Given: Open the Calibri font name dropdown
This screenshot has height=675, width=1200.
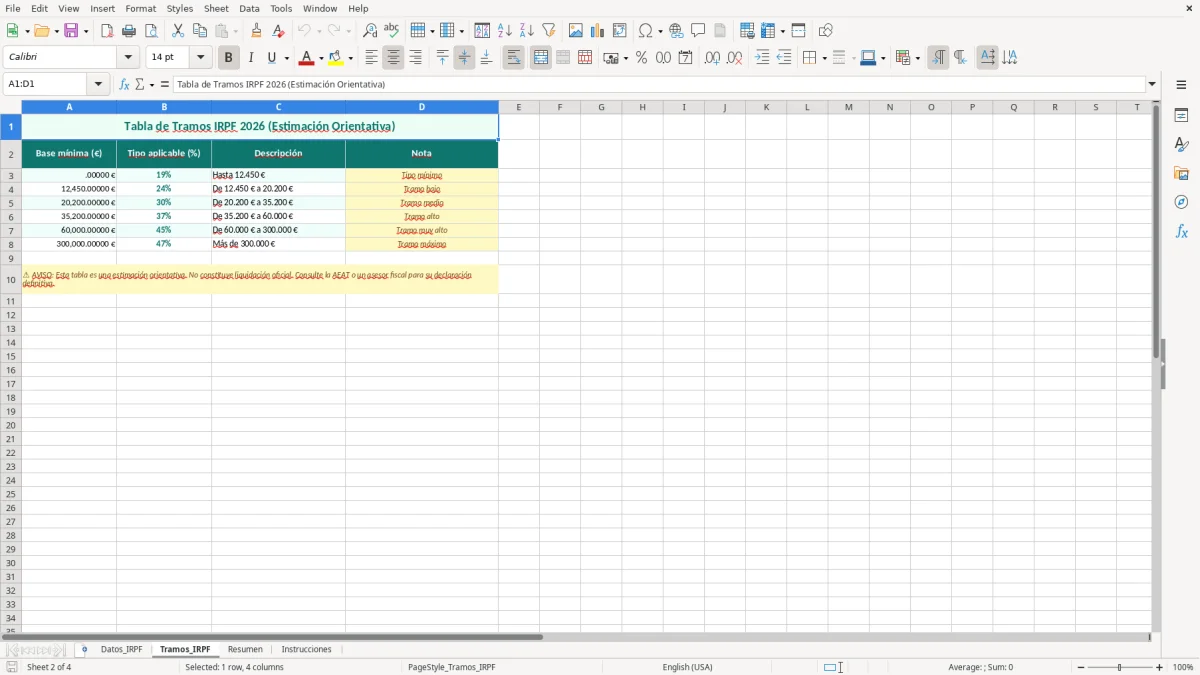Looking at the screenshot, I should click(128, 58).
